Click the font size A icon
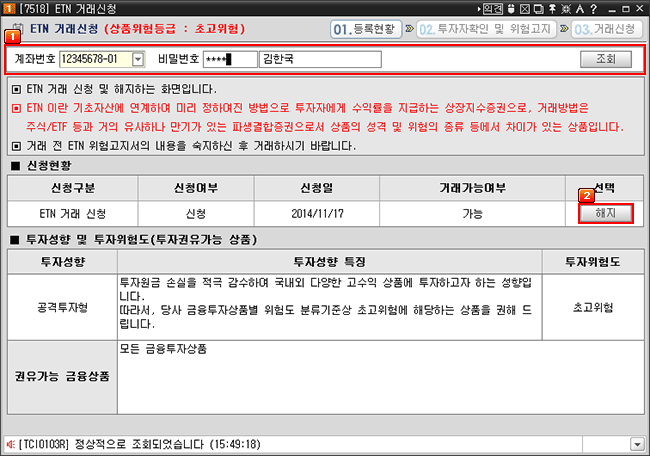650x456 pixels. click(580, 8)
